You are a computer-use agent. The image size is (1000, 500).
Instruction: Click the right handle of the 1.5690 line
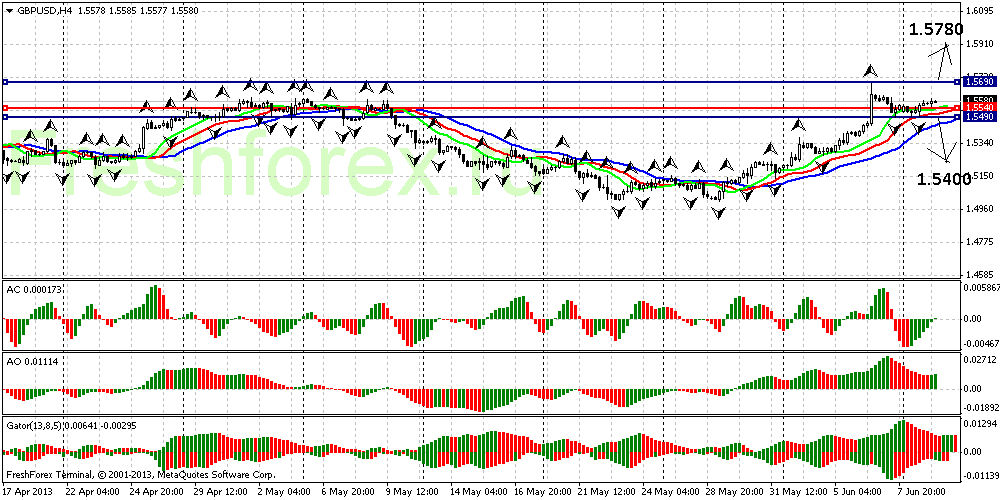tap(957, 81)
